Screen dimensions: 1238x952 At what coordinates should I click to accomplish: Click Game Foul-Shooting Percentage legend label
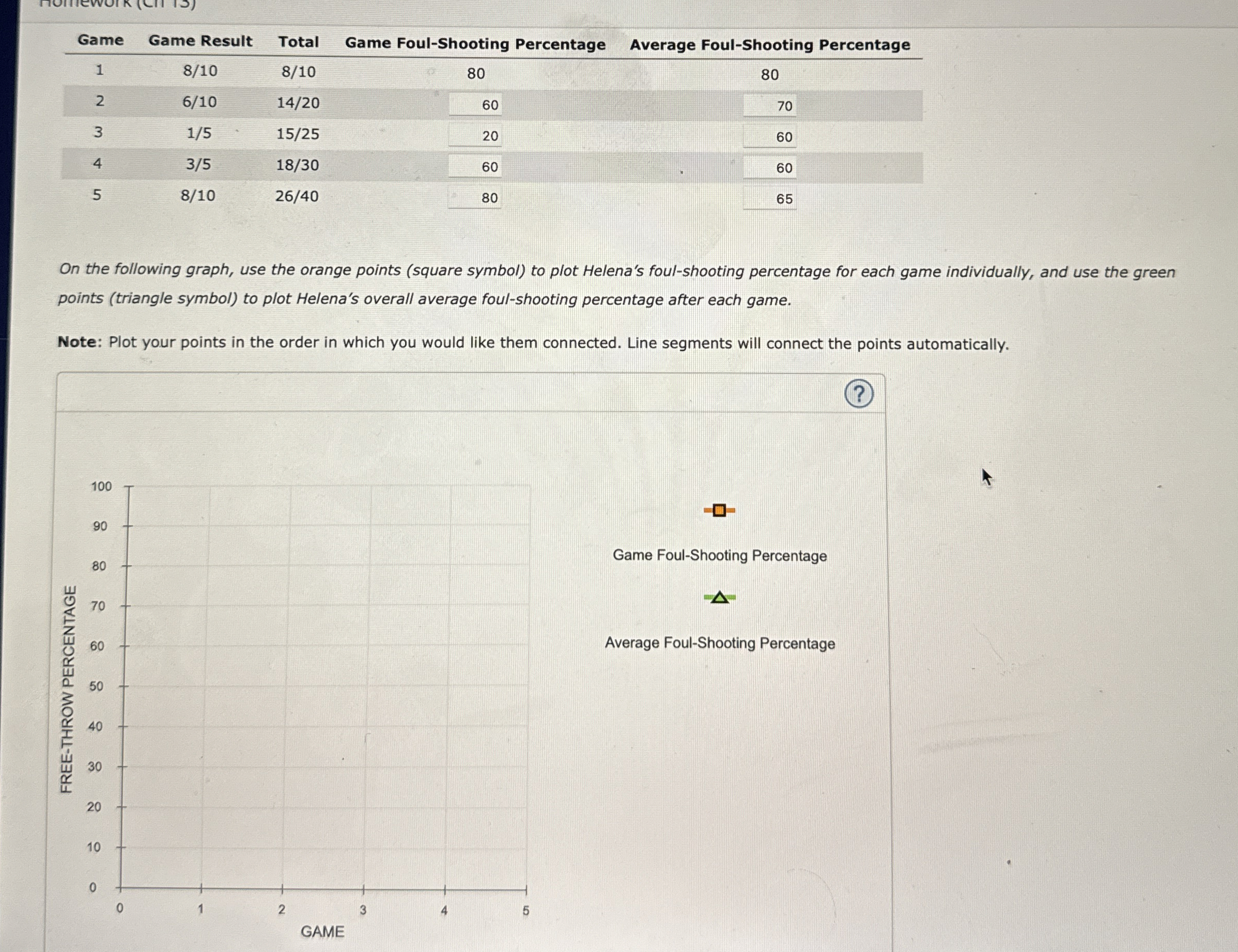coord(719,555)
